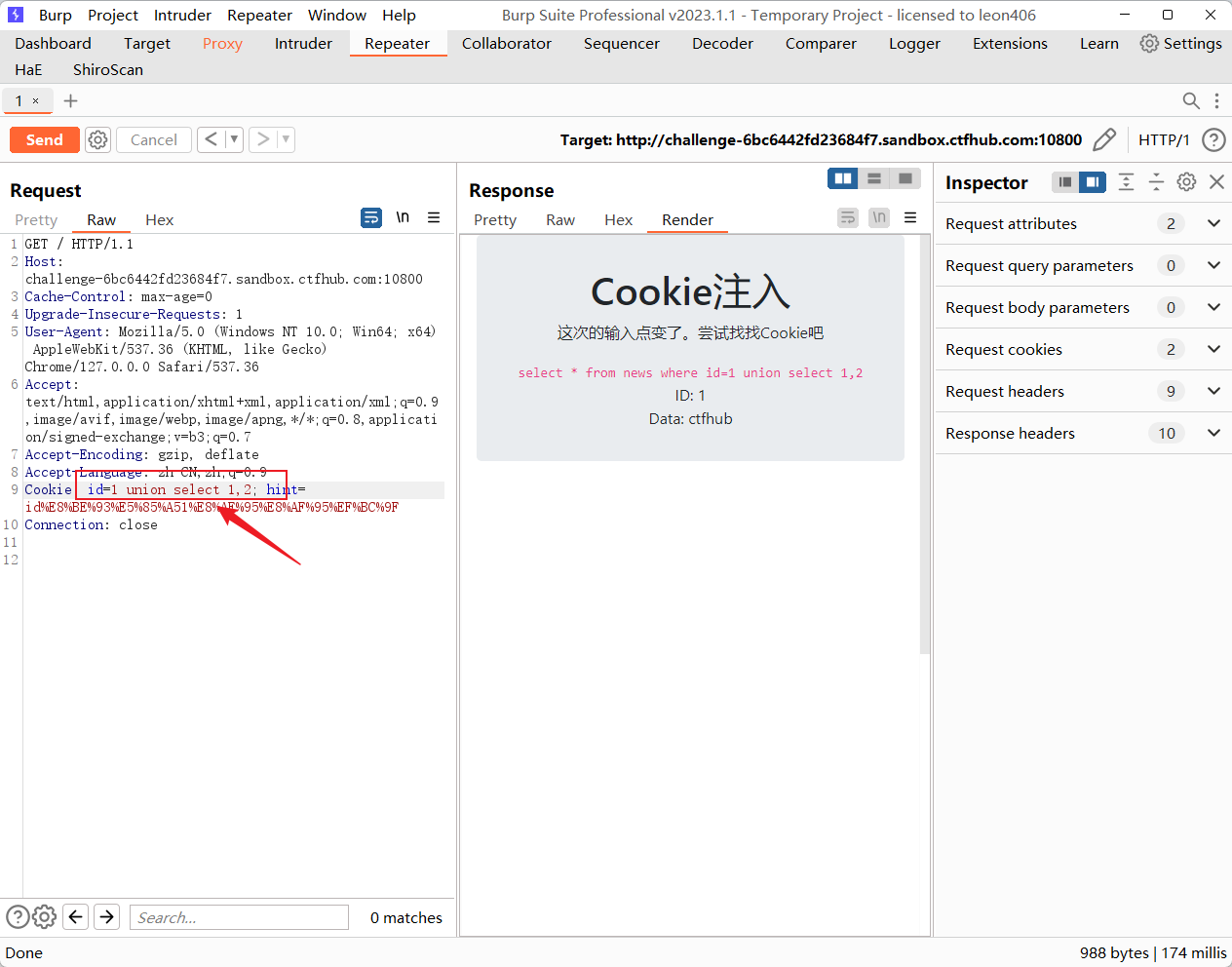
Task: Open response pane hamburger menu
Action: tap(910, 217)
